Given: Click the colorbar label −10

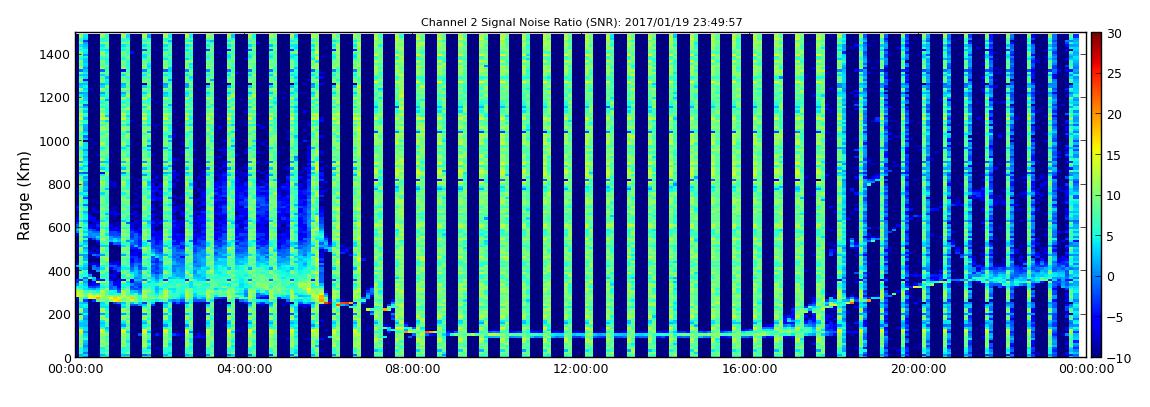Looking at the screenshot, I should [1117, 358].
